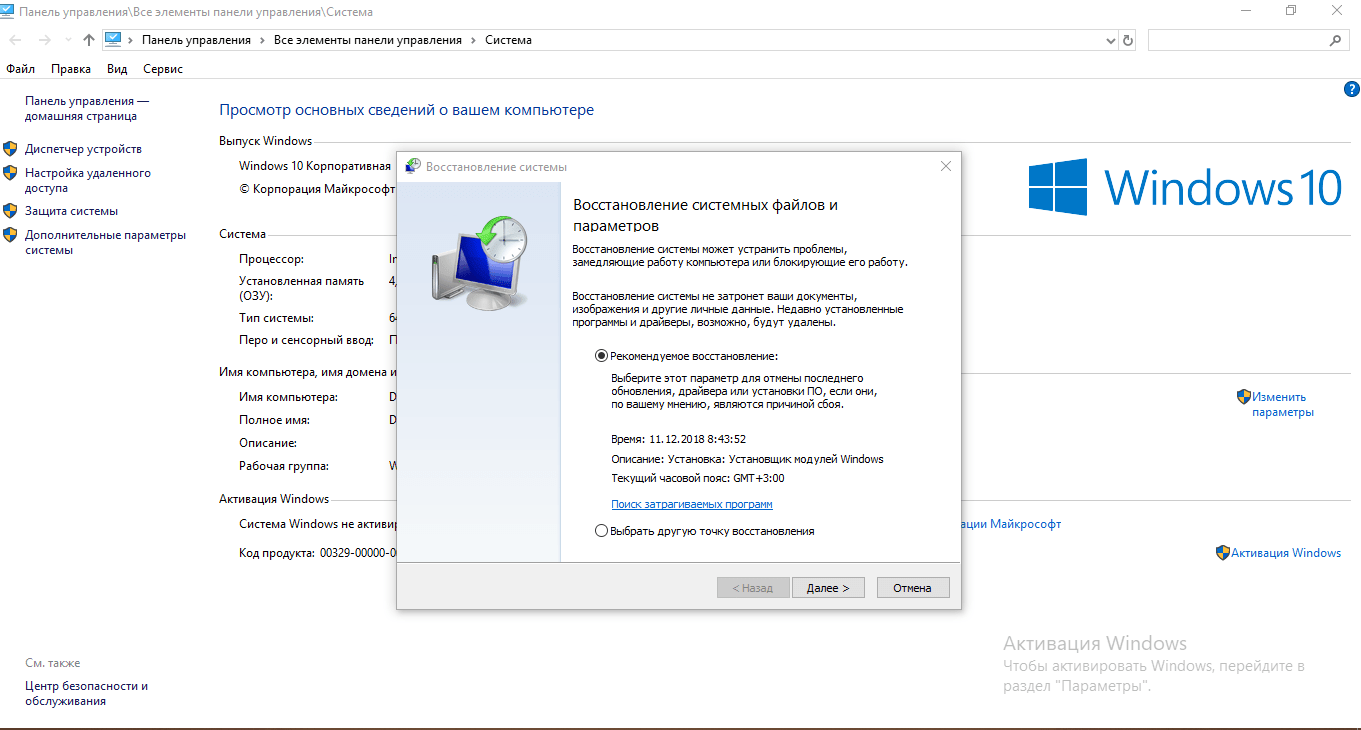Open Дополнительные параметры системы link
This screenshot has height=730, width=1361.
click(x=105, y=243)
